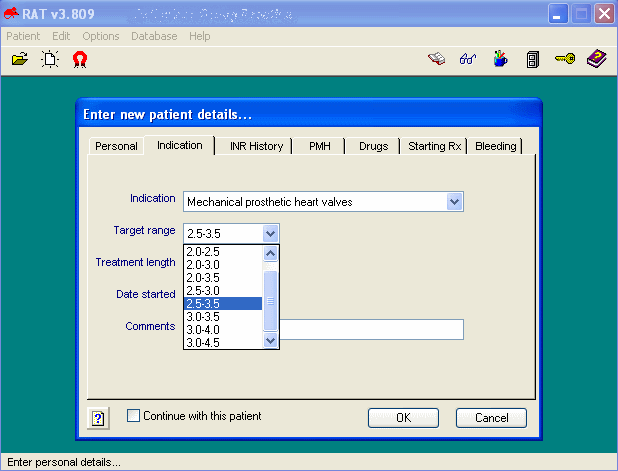Switch to the PMH tab

(x=320, y=146)
